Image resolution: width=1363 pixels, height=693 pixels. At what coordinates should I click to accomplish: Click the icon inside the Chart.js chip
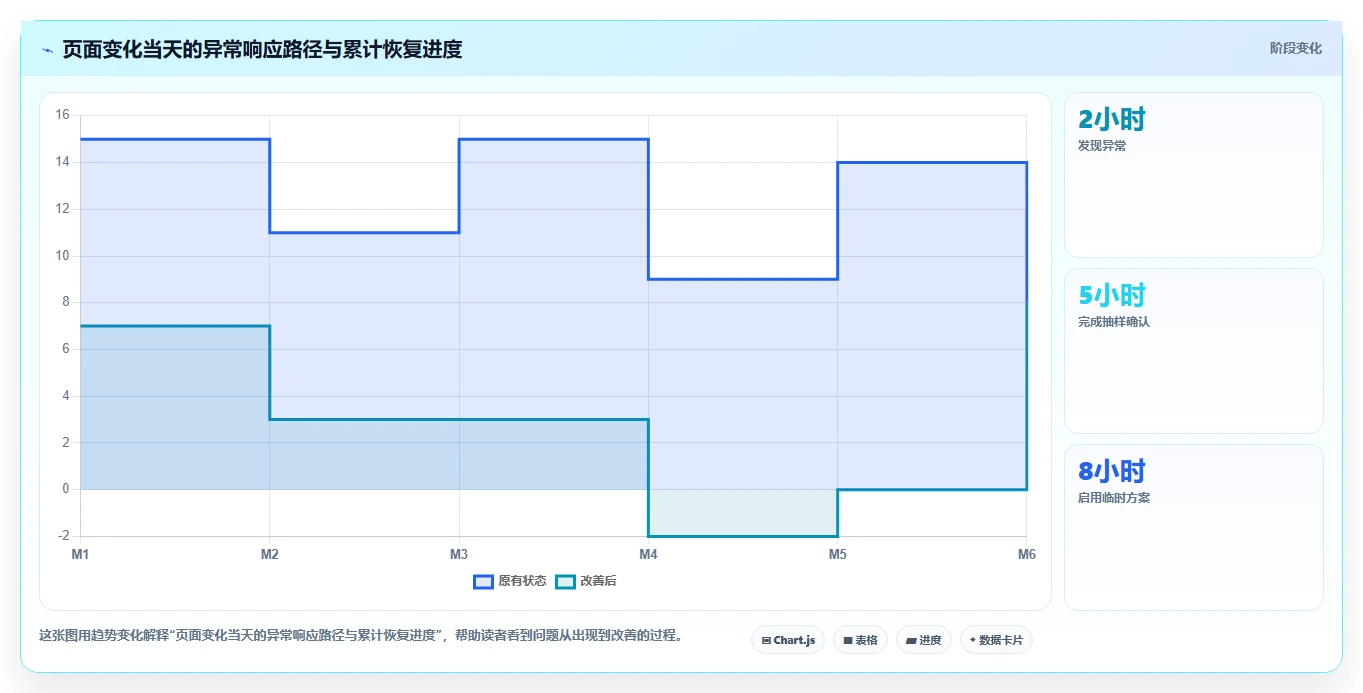[766, 640]
